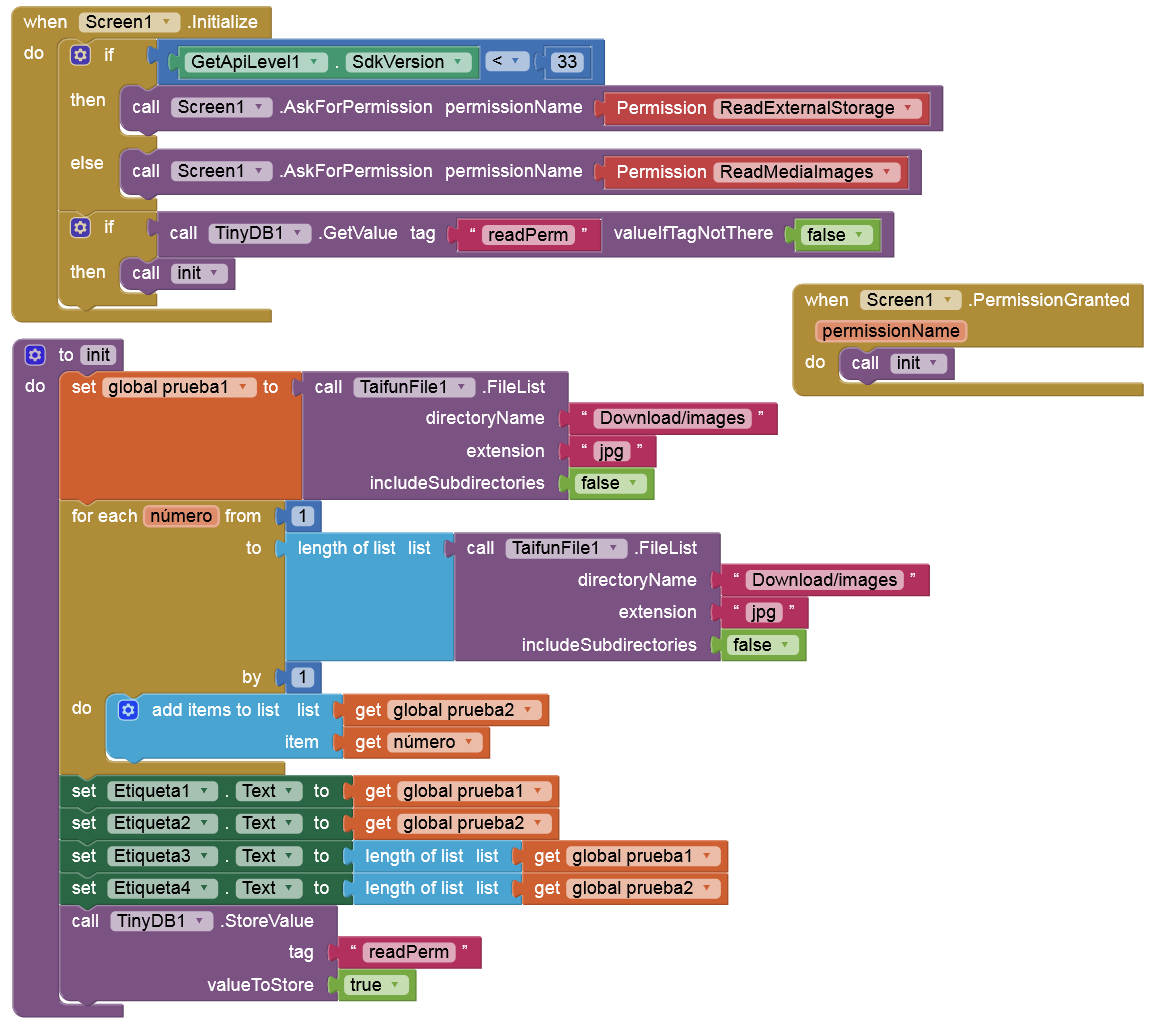This screenshot has width=1154, height=1031.
Task: Open the less-than comparison operator dropdown
Action: [516, 62]
